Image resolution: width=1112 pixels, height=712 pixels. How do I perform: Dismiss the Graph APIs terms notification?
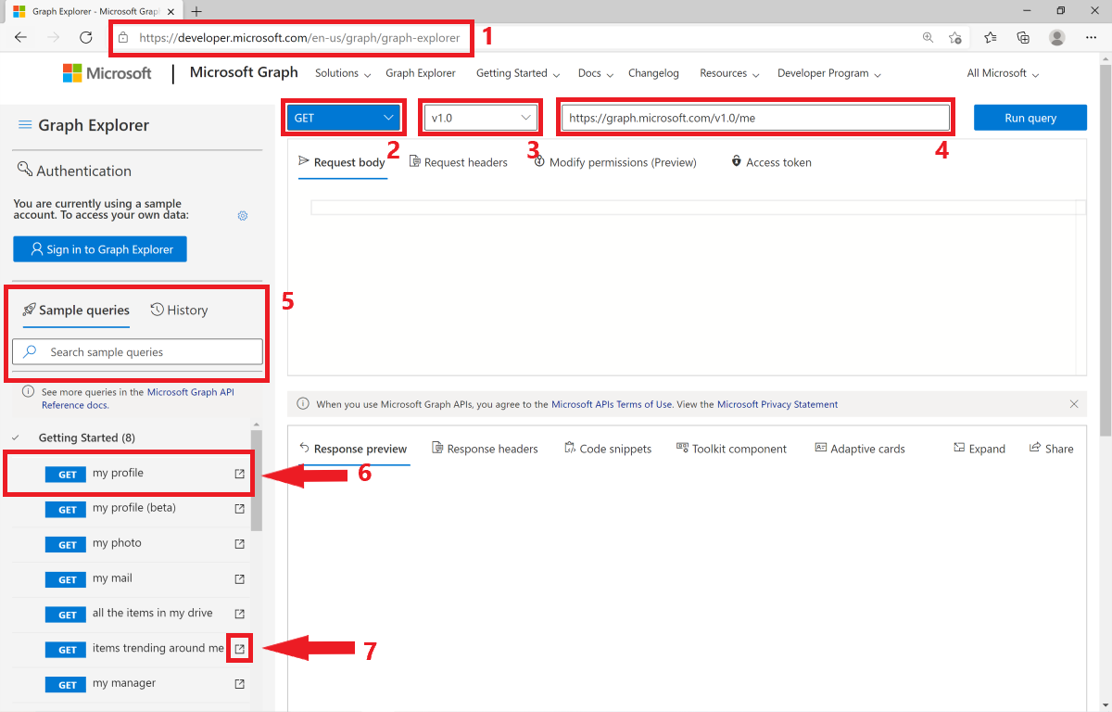click(1074, 404)
